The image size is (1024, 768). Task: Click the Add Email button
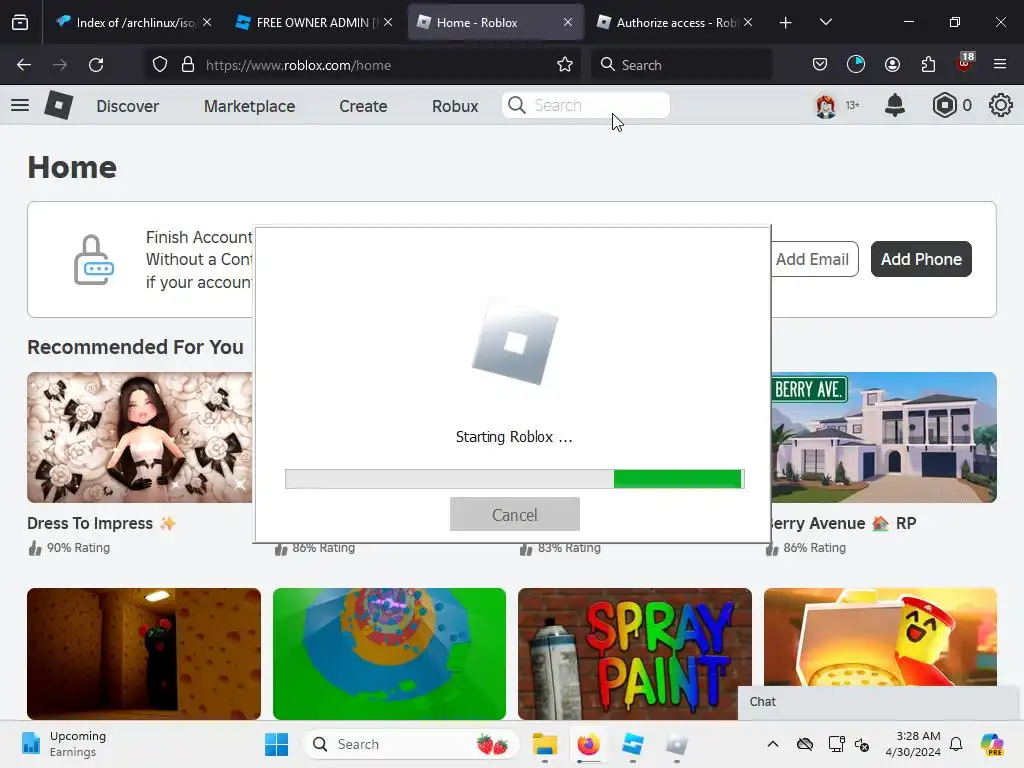[x=814, y=259]
